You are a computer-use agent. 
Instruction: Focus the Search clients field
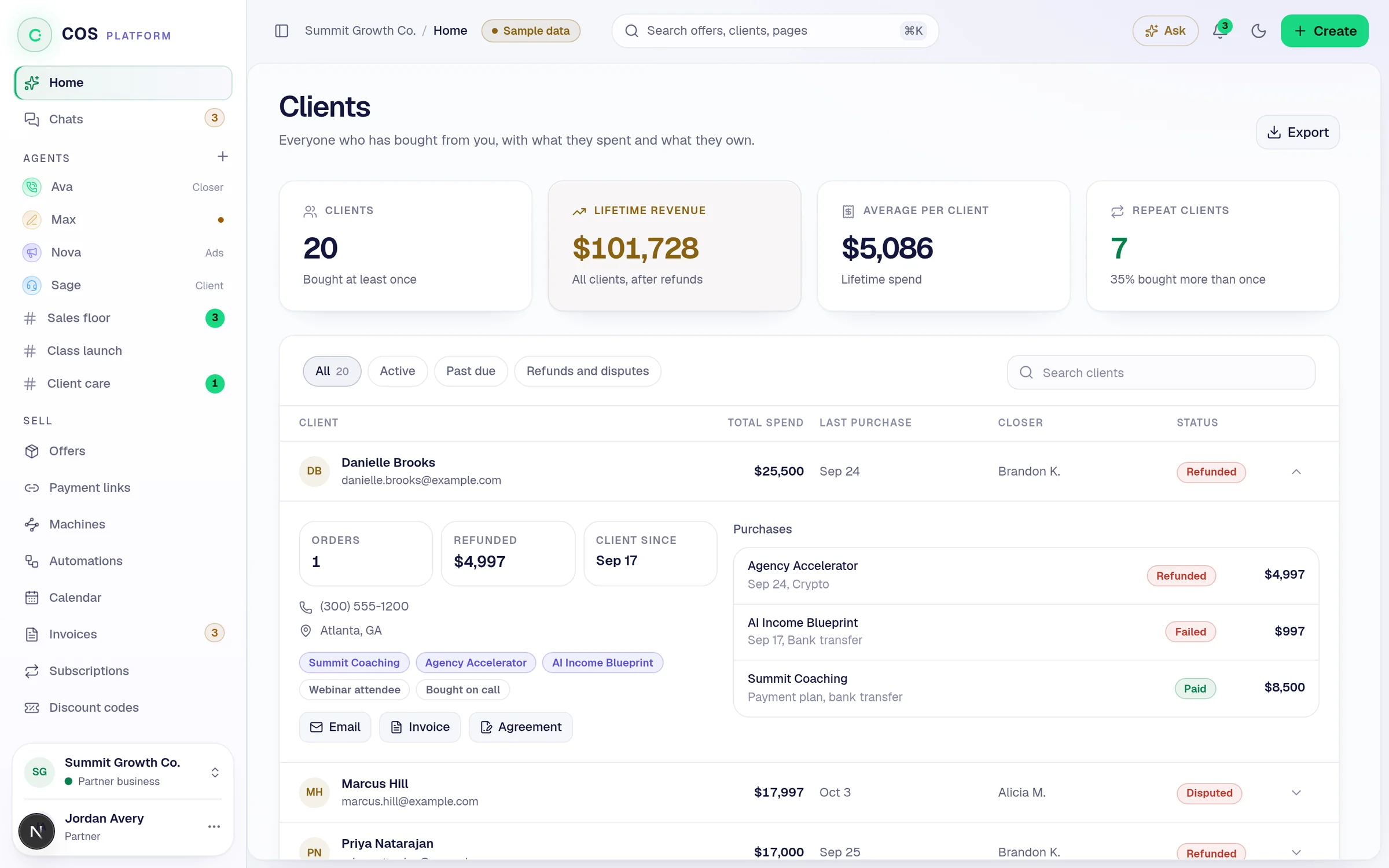coord(1161,373)
